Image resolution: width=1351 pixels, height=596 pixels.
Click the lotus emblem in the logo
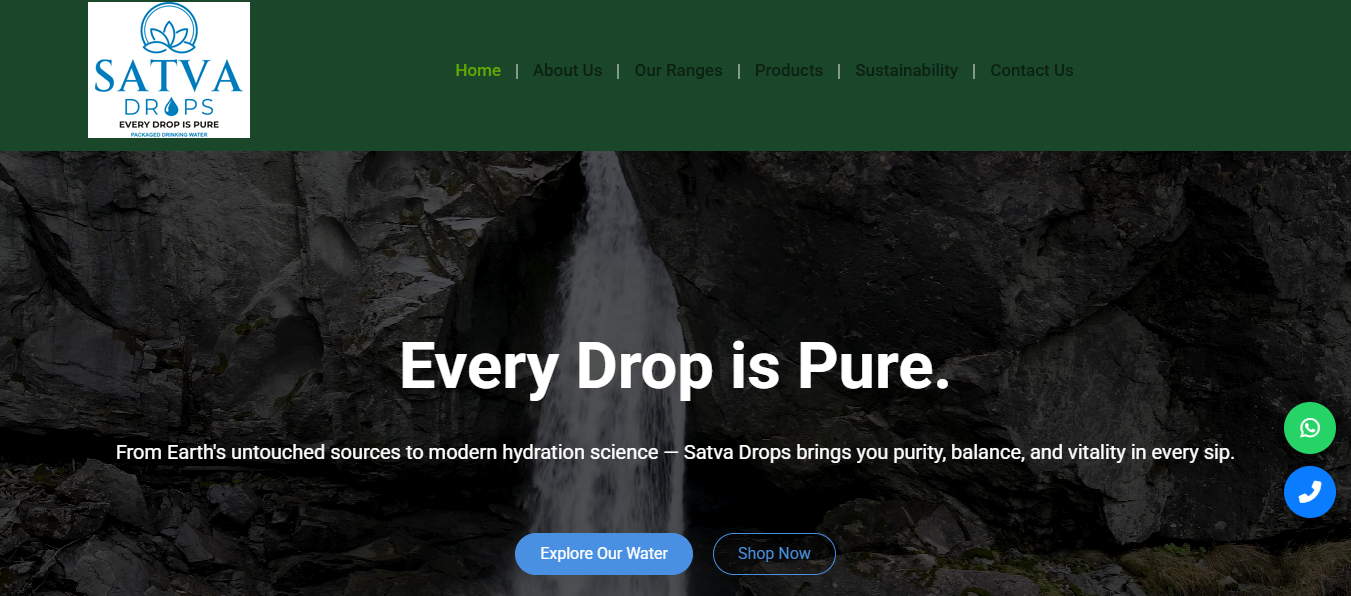(169, 29)
